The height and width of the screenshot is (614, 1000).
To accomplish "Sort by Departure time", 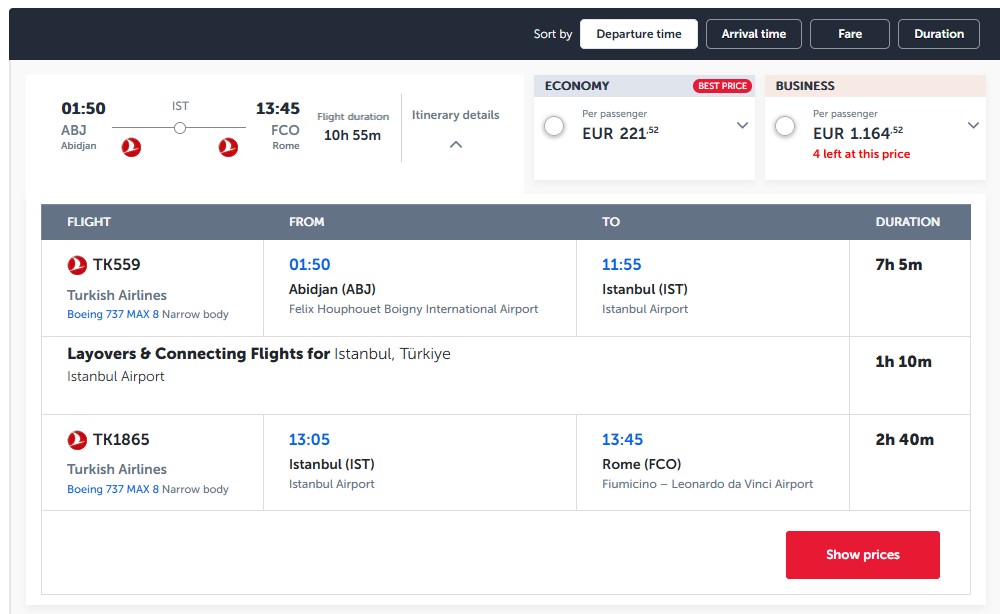I will click(x=638, y=34).
